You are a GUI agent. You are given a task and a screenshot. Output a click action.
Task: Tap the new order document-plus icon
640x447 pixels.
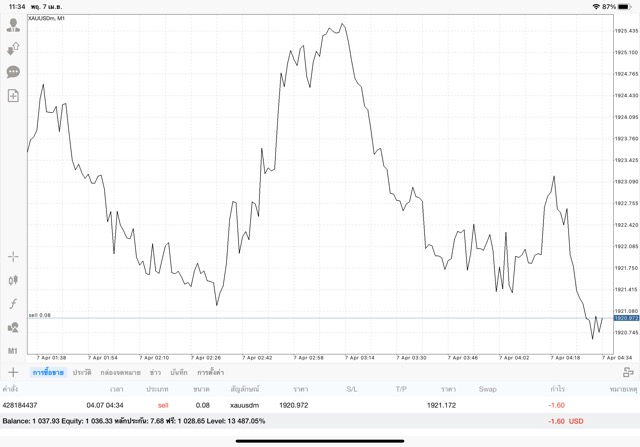click(13, 96)
